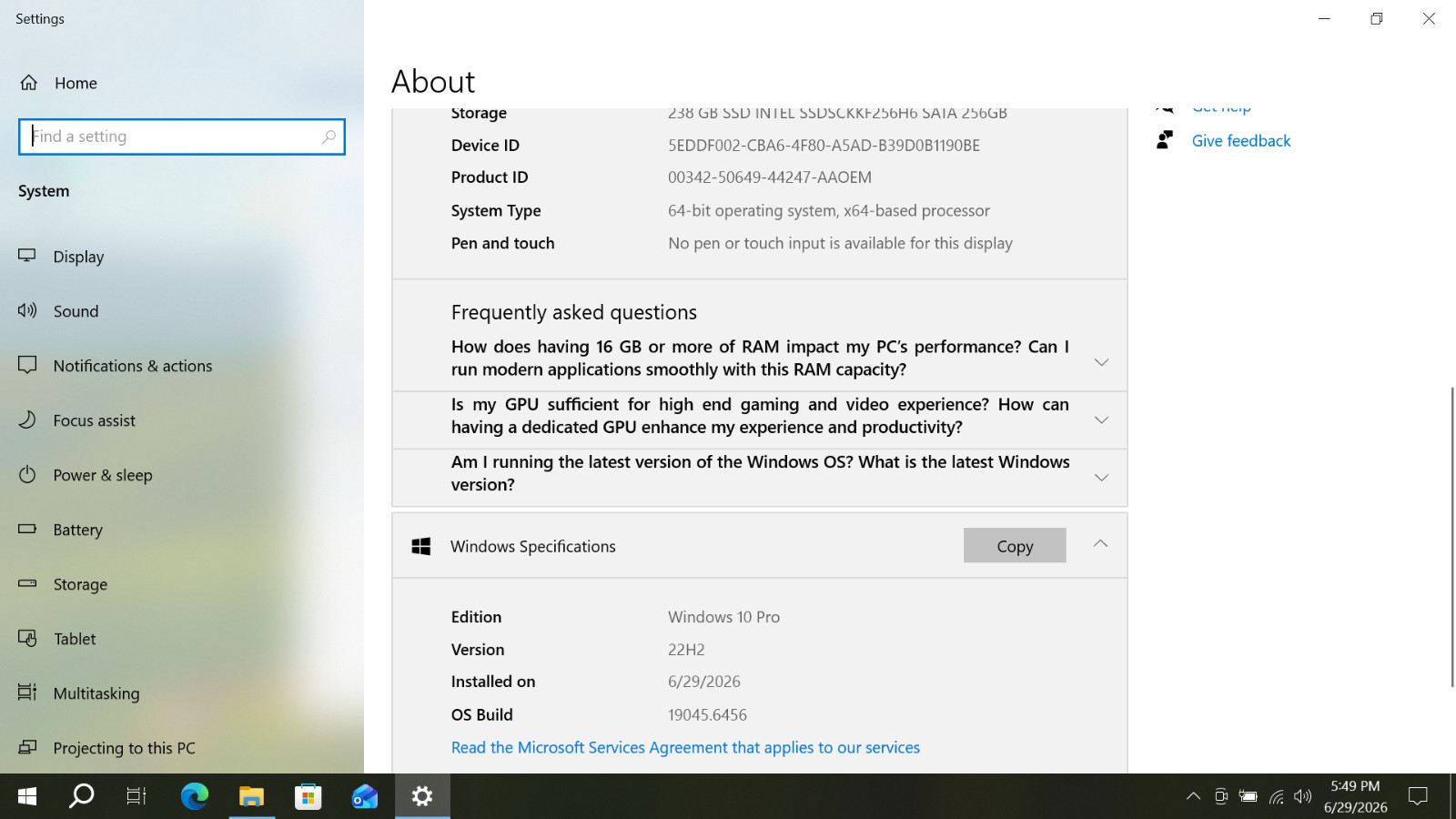The width and height of the screenshot is (1456, 819).
Task: Click the About page title
Action: (x=433, y=82)
